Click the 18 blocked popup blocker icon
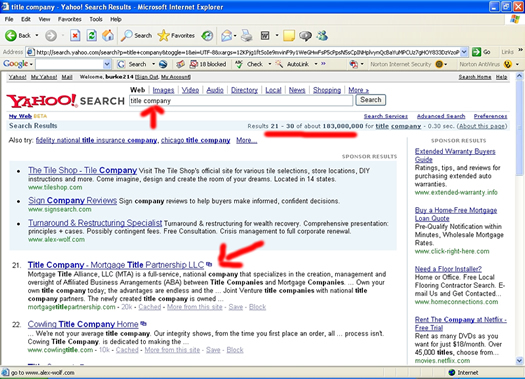Screen dimensions: 525x379 coord(194,64)
